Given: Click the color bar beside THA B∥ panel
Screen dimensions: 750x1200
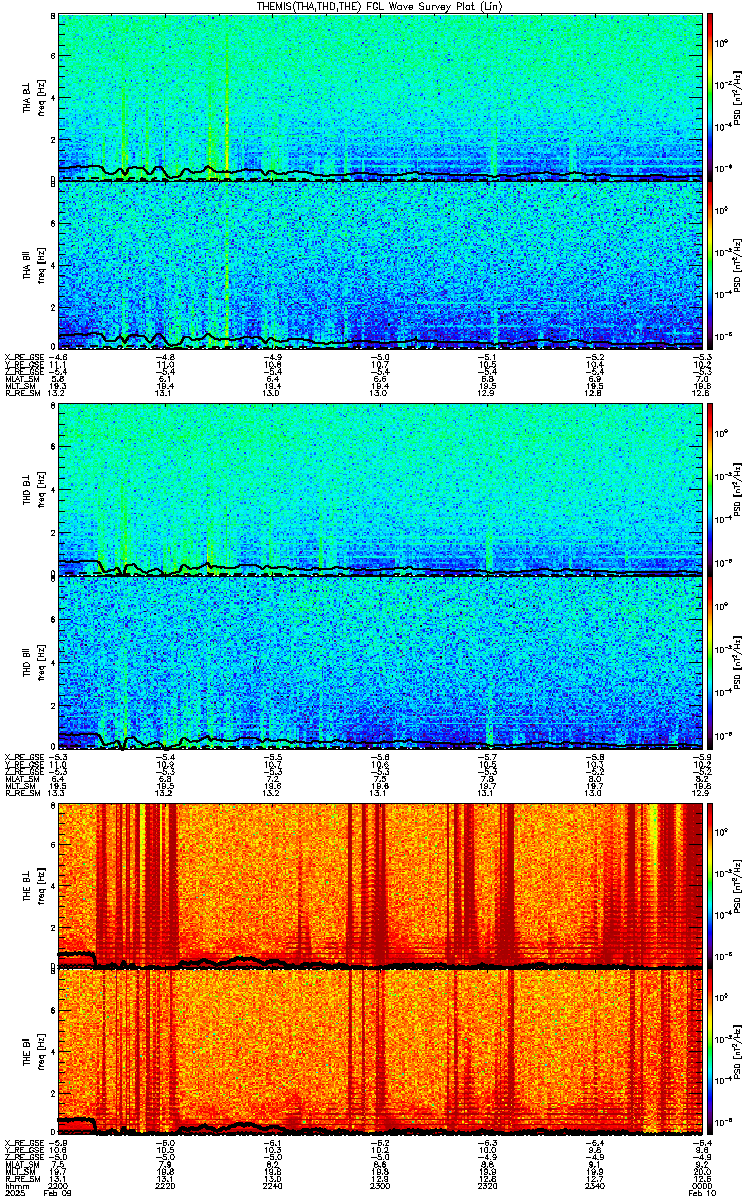Looking at the screenshot, I should (x=712, y=266).
